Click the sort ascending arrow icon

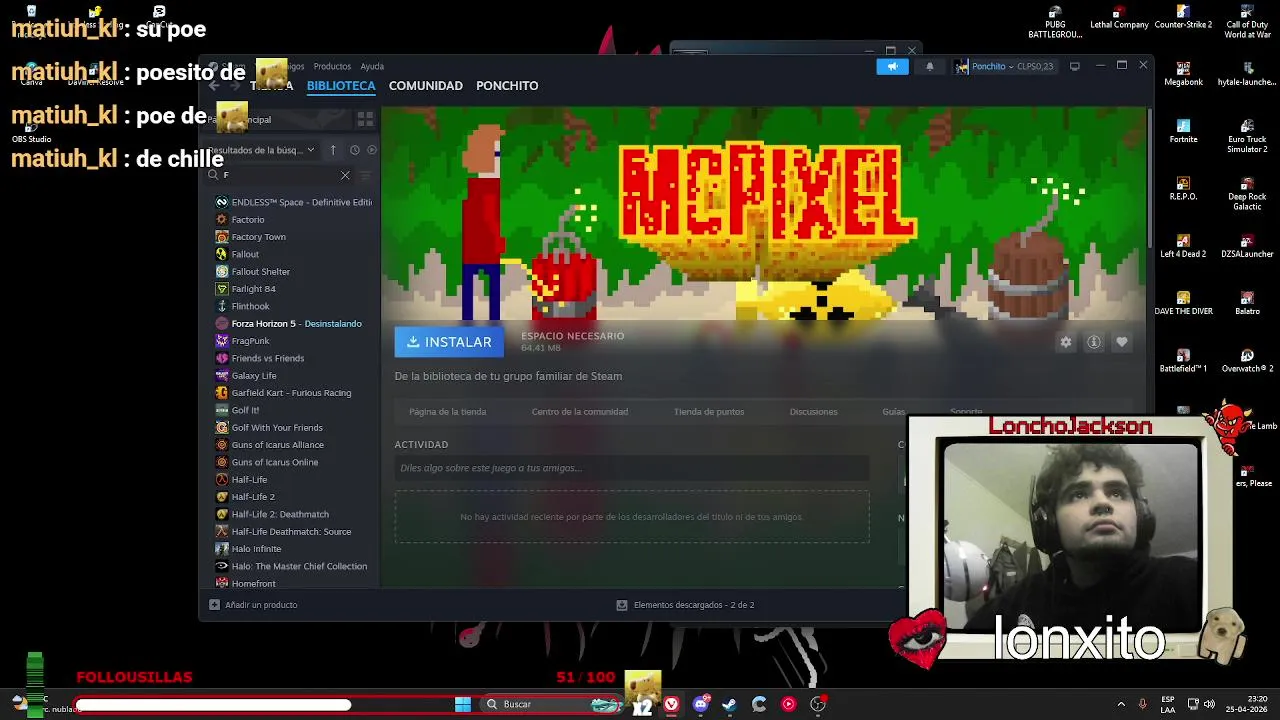(333, 150)
